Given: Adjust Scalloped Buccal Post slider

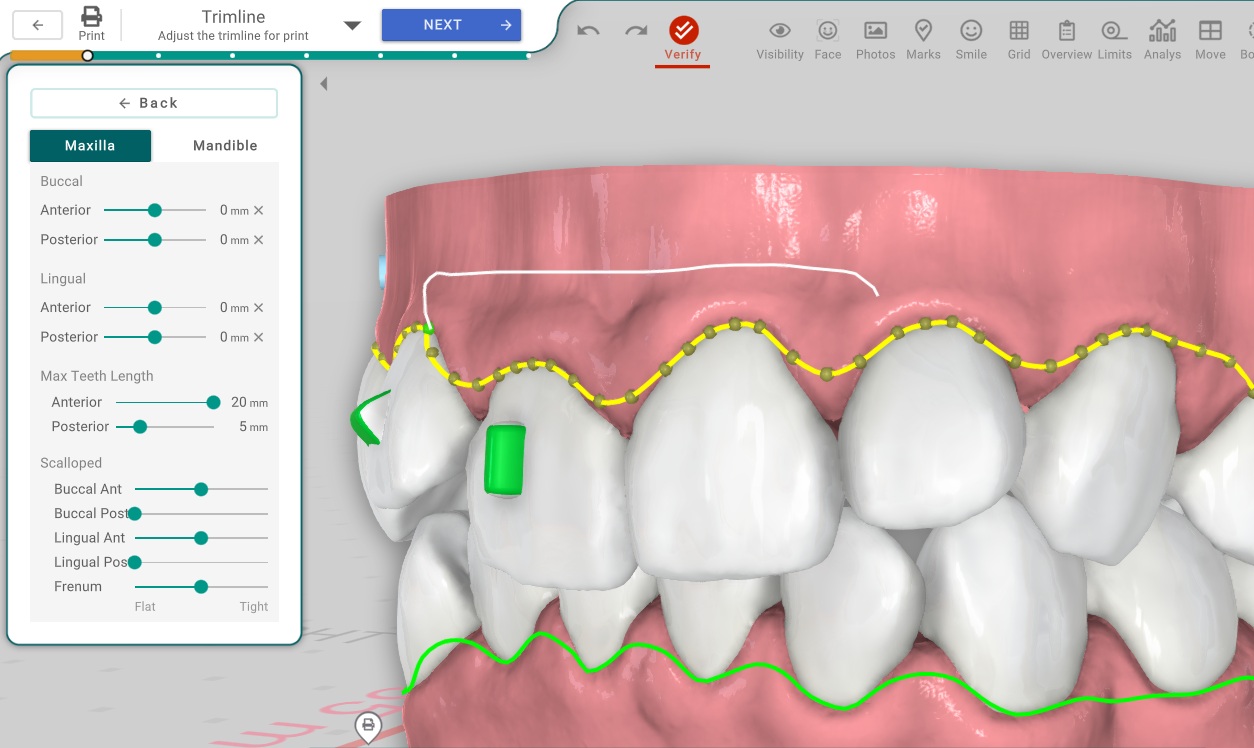Looking at the screenshot, I should click(x=135, y=514).
